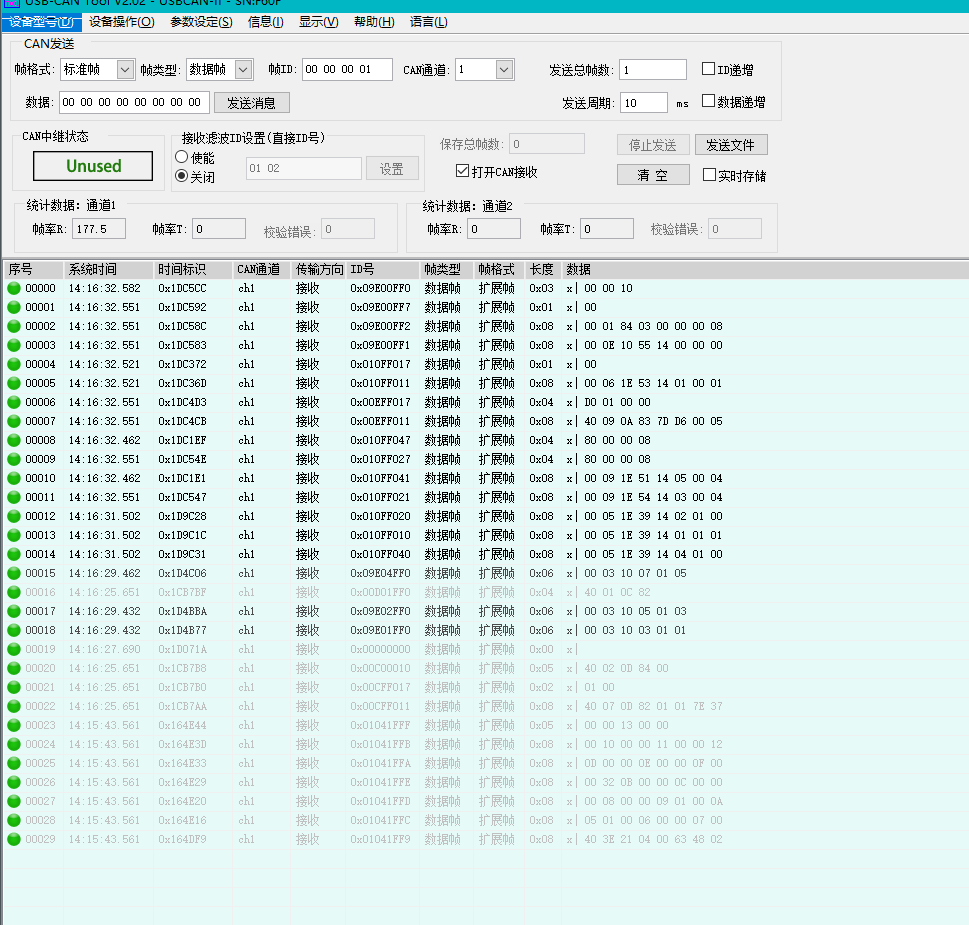Click the 数据 column header

click(765, 269)
